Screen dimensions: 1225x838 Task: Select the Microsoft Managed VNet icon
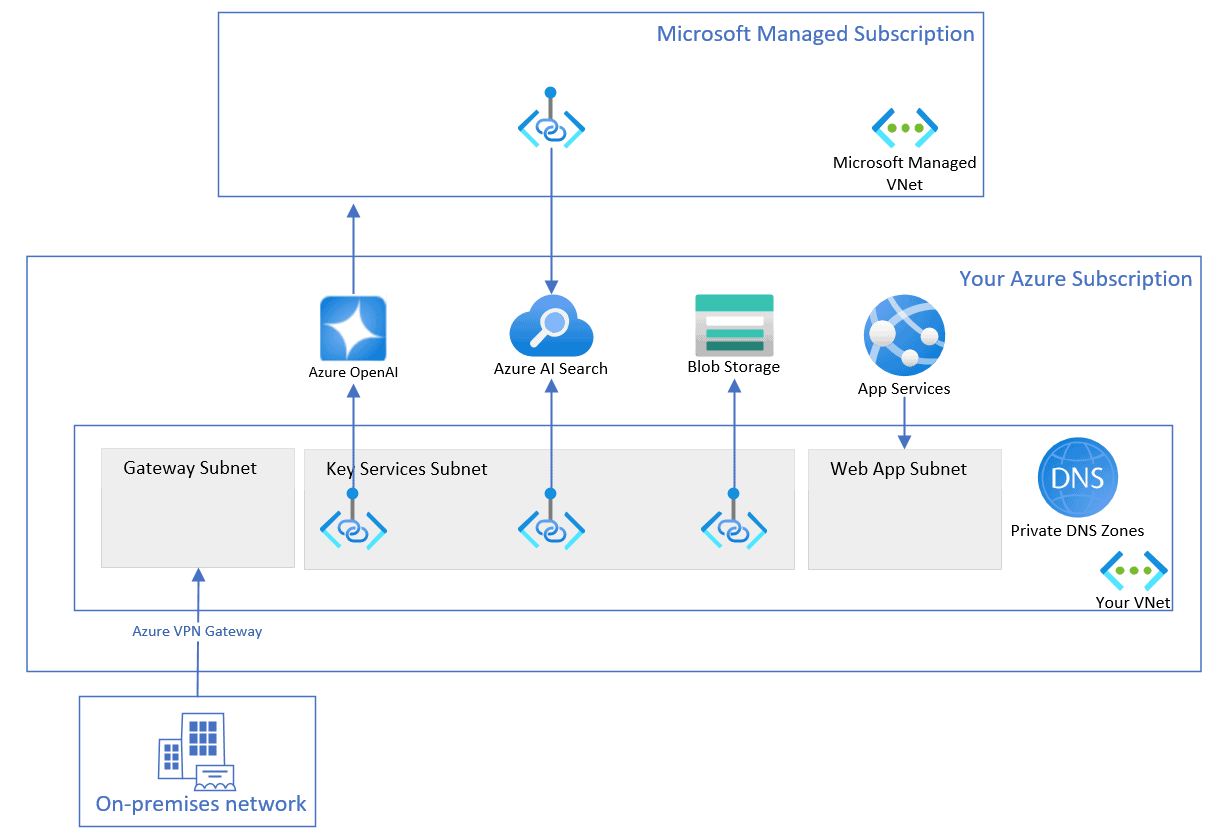tap(905, 127)
